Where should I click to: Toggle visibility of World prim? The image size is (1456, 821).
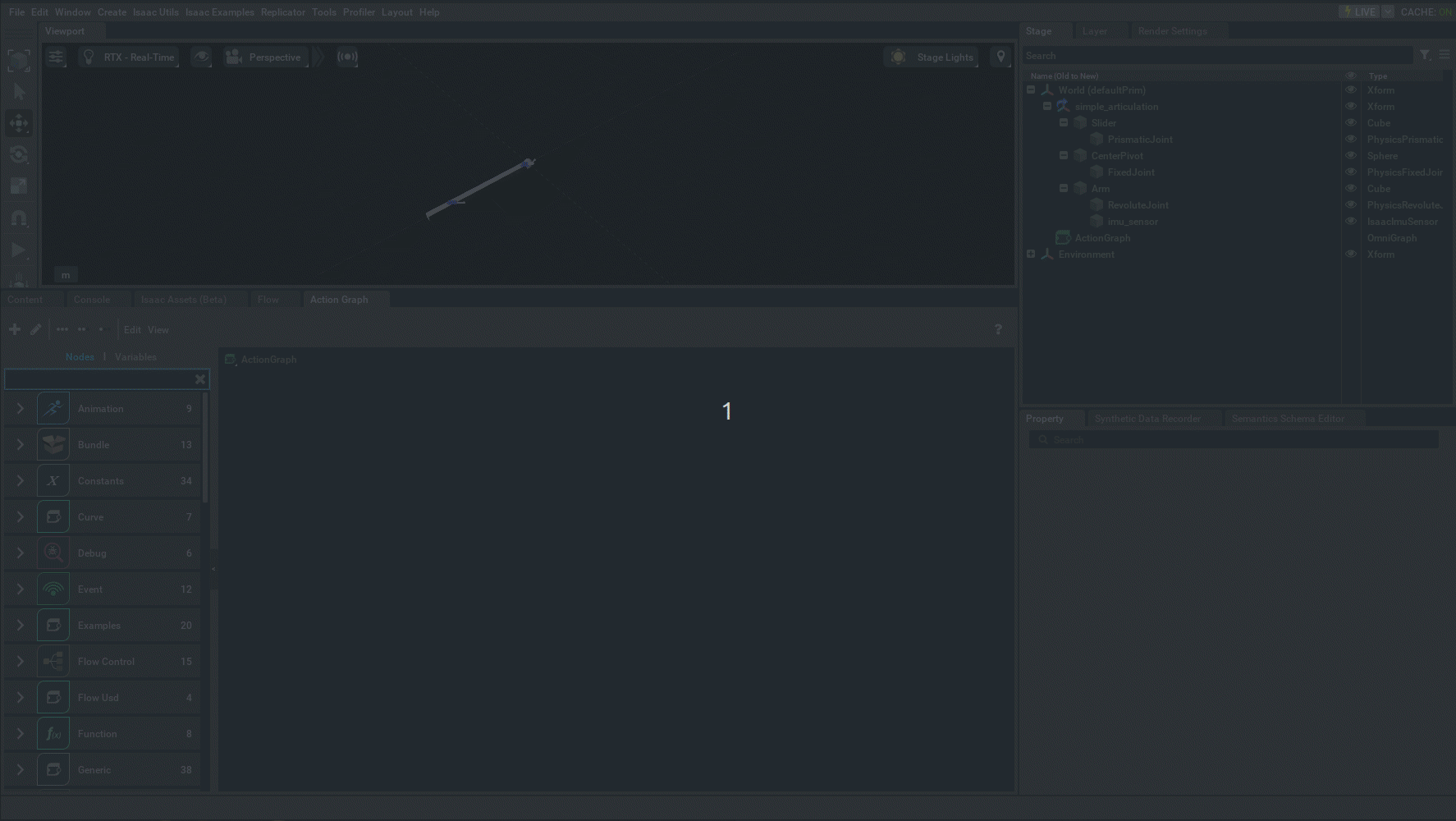1350,90
